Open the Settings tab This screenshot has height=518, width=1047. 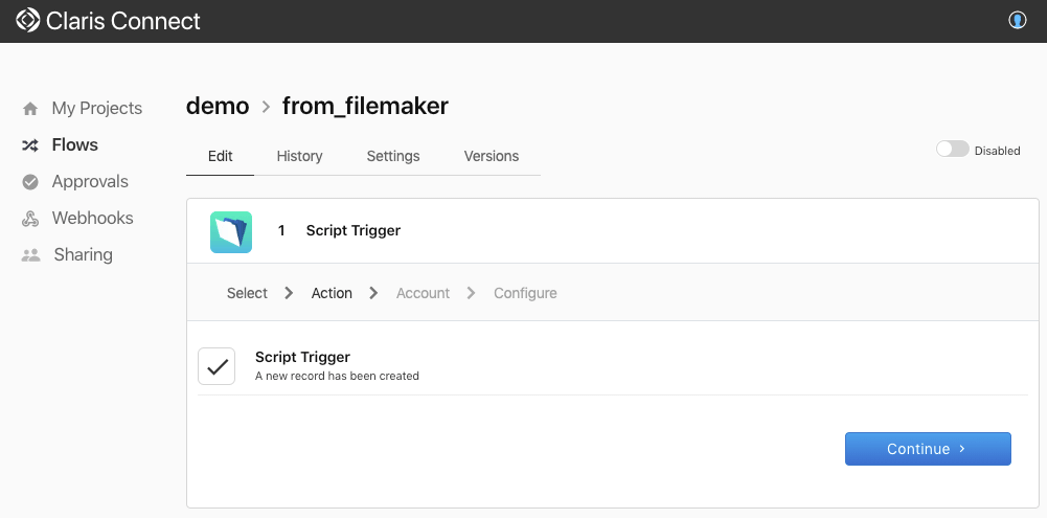393,156
